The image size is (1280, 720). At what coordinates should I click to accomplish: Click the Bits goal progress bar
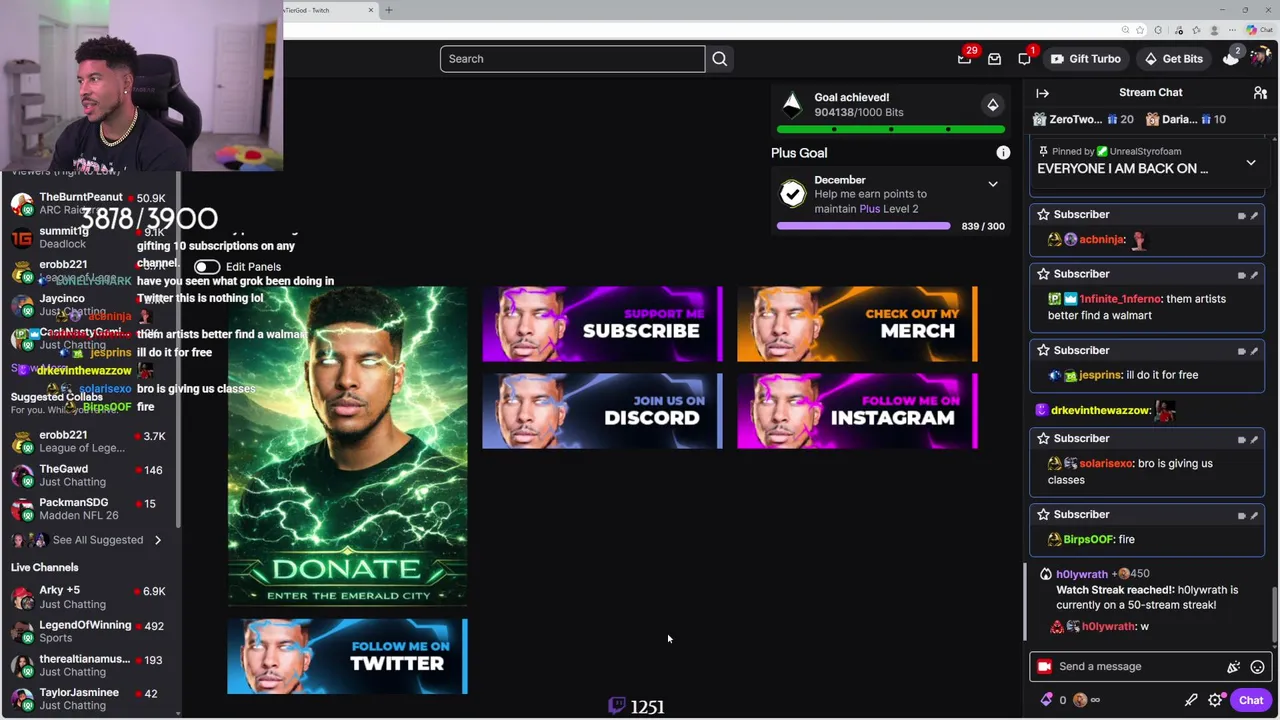[x=891, y=130]
